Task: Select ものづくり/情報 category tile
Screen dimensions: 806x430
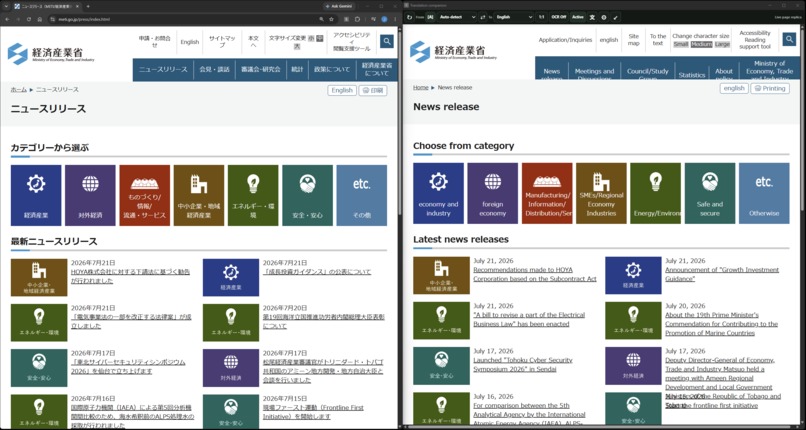Action: tap(144, 195)
